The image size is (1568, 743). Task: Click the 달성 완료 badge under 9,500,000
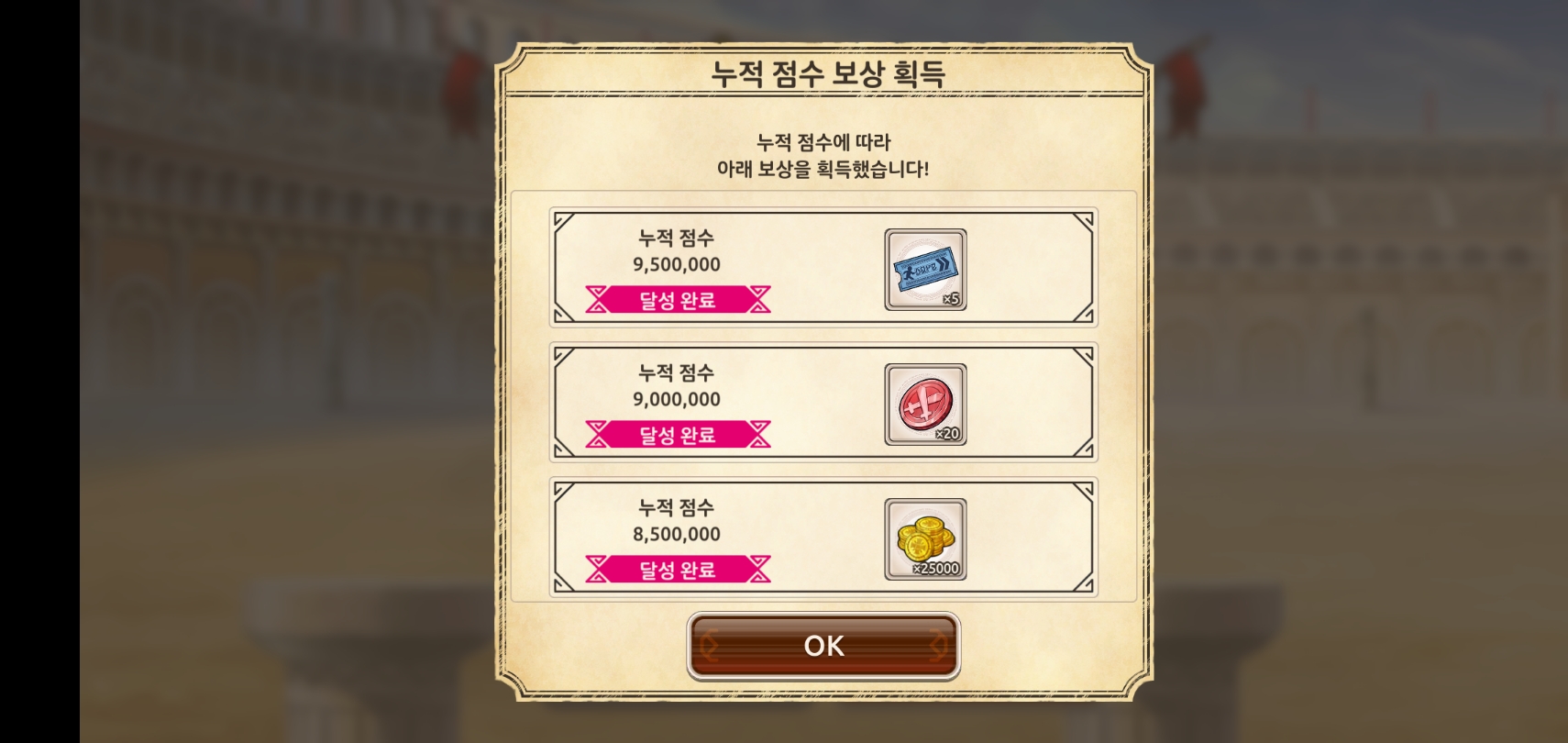pyautogui.click(x=678, y=300)
